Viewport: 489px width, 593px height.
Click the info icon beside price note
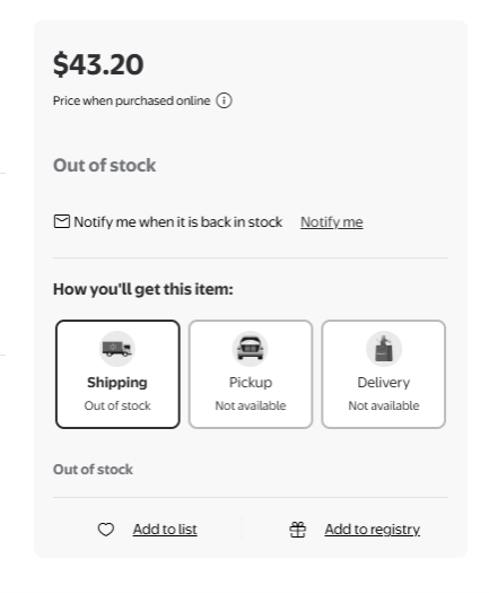tap(224, 101)
